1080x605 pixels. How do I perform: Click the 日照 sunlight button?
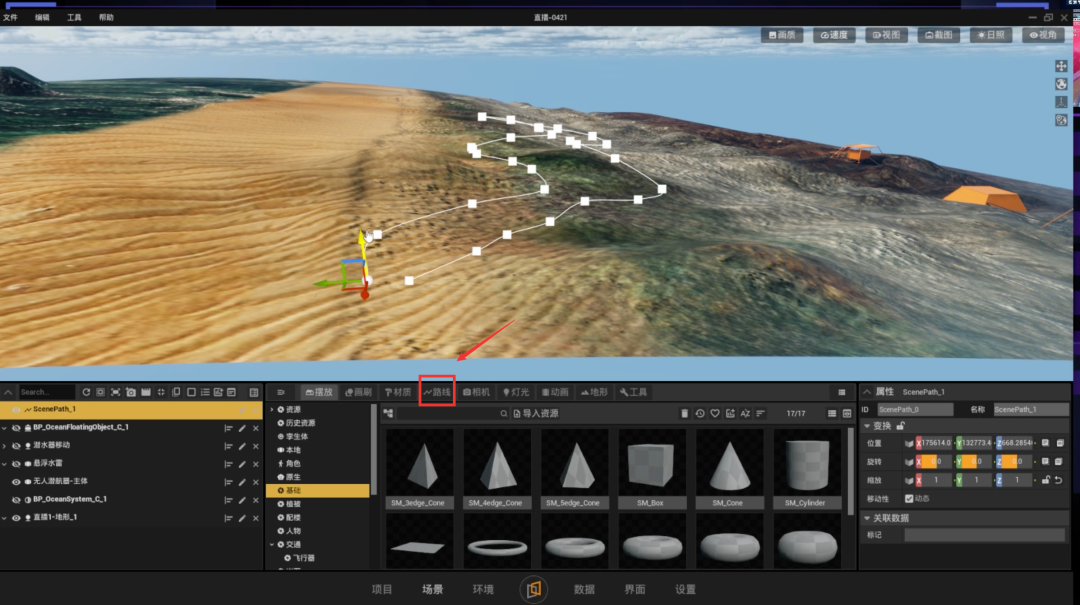tap(990, 34)
